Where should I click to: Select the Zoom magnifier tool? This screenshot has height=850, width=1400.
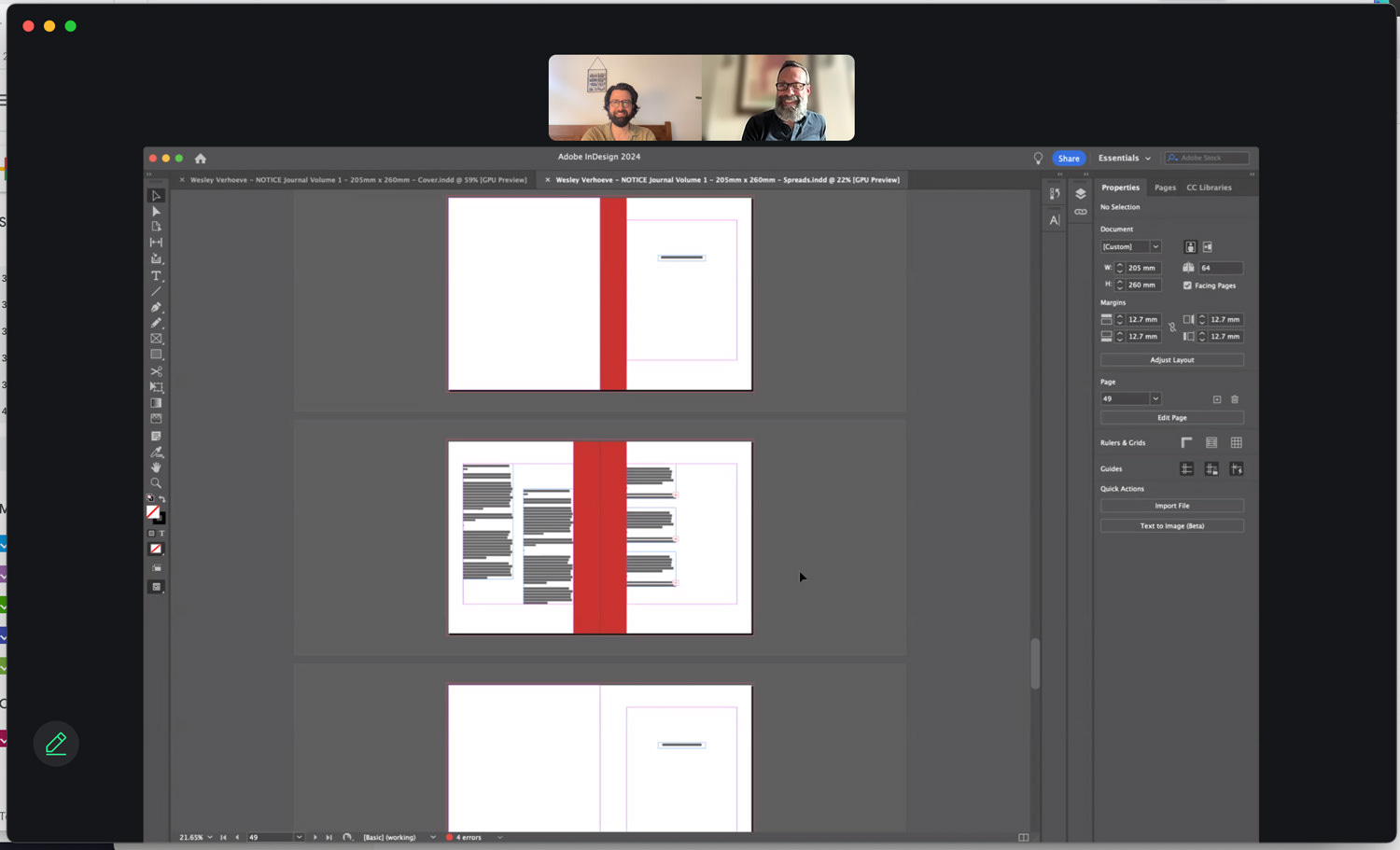tap(156, 483)
